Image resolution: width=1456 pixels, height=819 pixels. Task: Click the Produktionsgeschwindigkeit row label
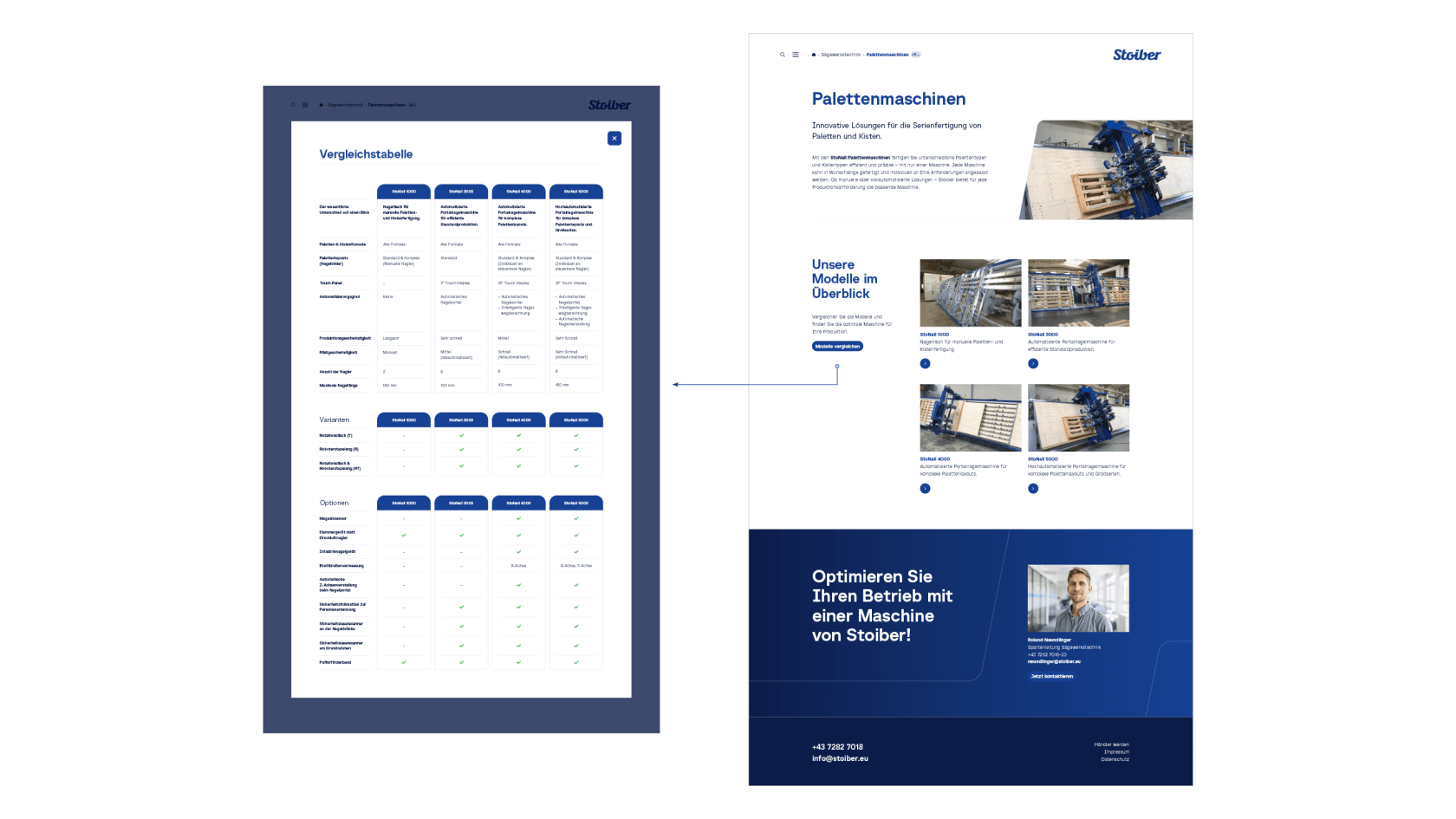(345, 338)
